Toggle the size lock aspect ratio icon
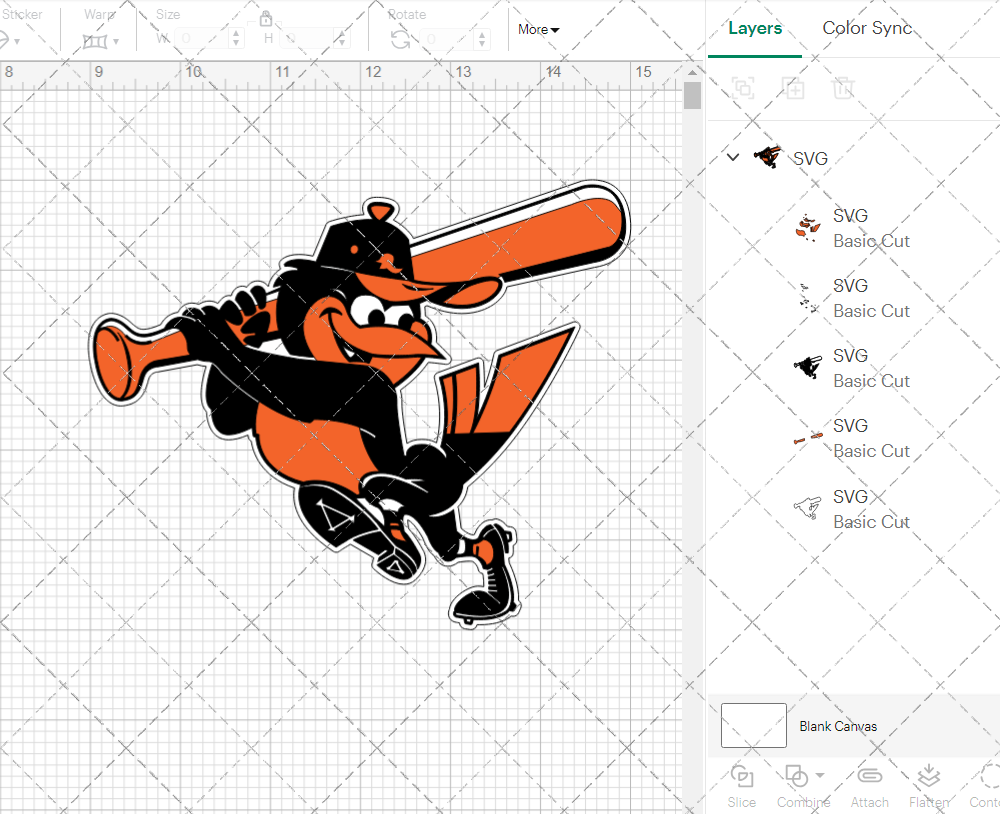Viewport: 1000px width, 814px height. coord(266,18)
